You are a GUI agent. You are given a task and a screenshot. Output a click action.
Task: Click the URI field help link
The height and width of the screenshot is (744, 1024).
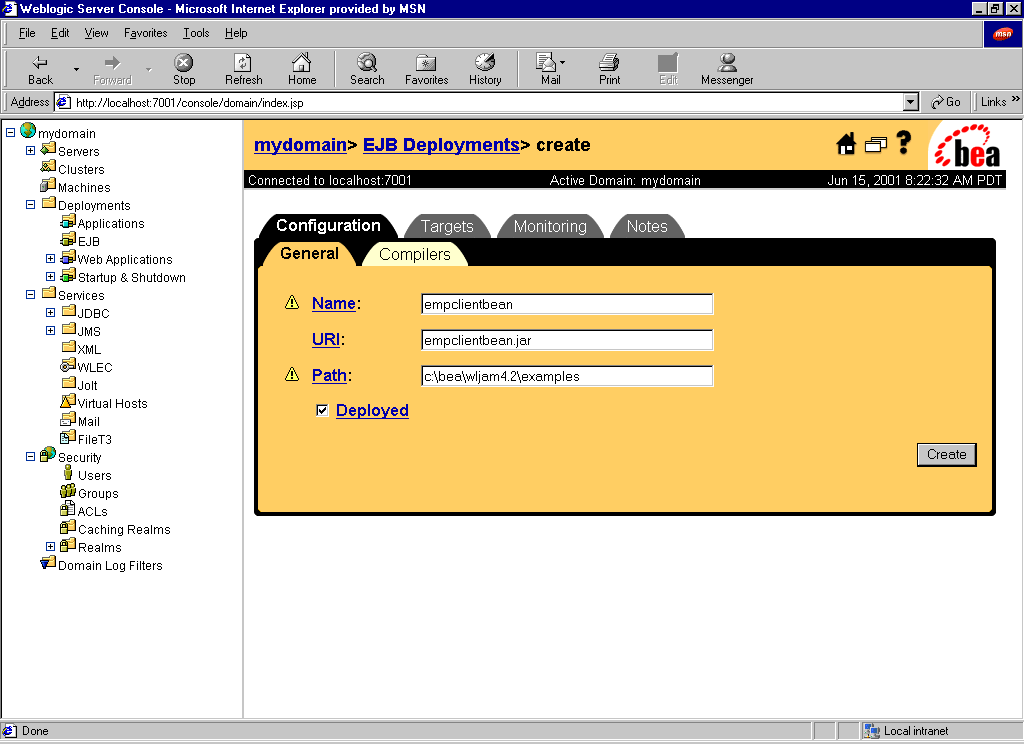tap(326, 339)
